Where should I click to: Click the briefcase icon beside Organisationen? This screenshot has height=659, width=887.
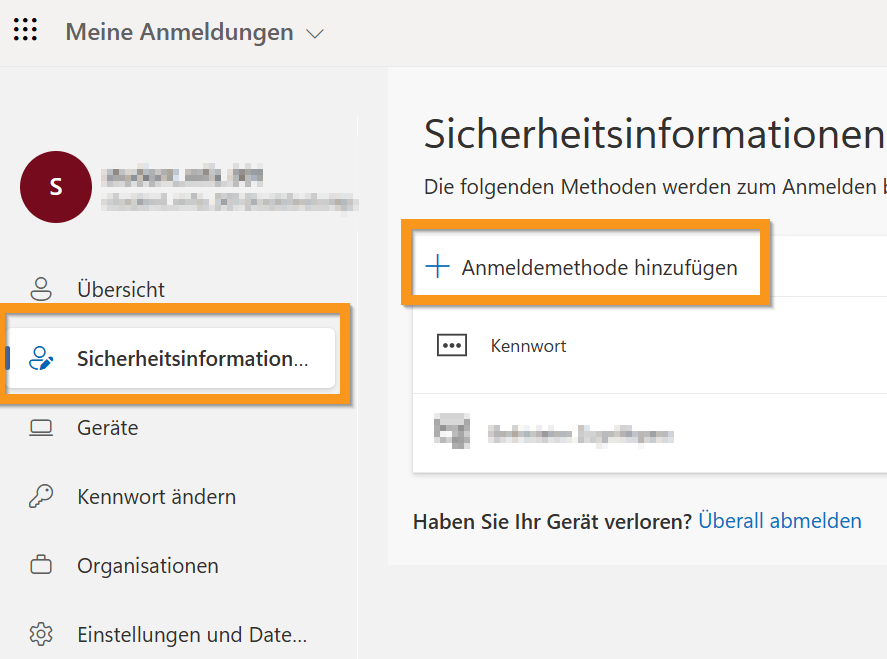click(x=41, y=566)
